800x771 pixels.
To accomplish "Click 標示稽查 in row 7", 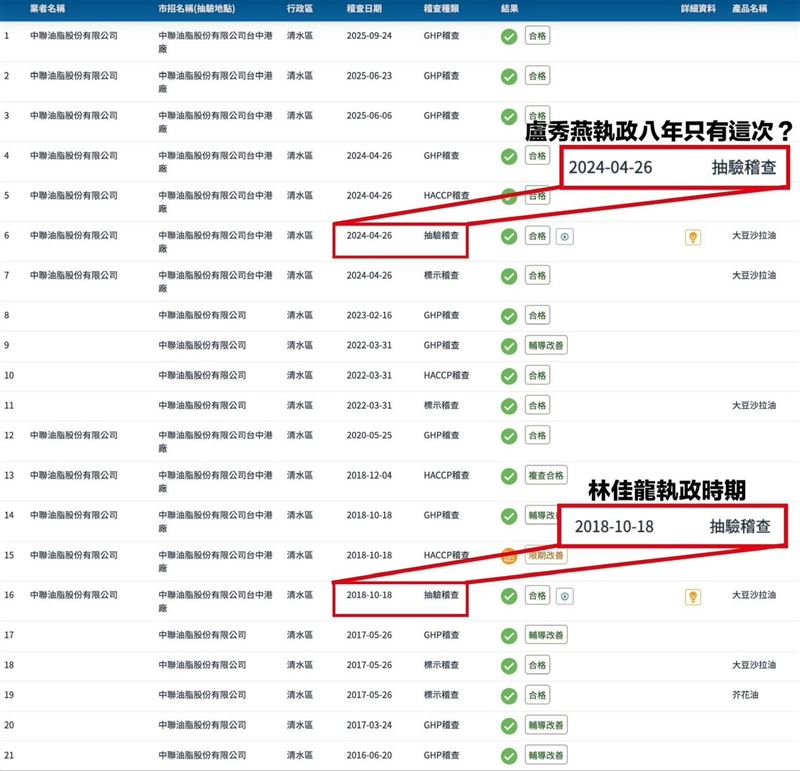I will pyautogui.click(x=441, y=276).
